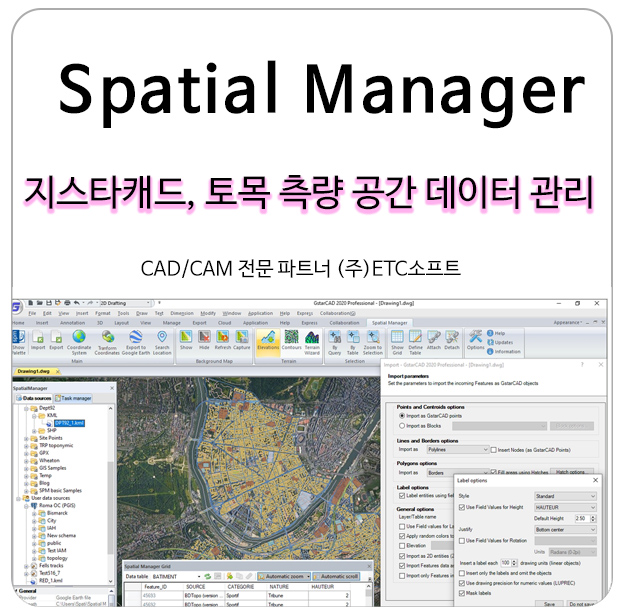Viewport: 624px width, 615px height.
Task: Click the undo arrow in quick access toolbar
Action: point(76,303)
